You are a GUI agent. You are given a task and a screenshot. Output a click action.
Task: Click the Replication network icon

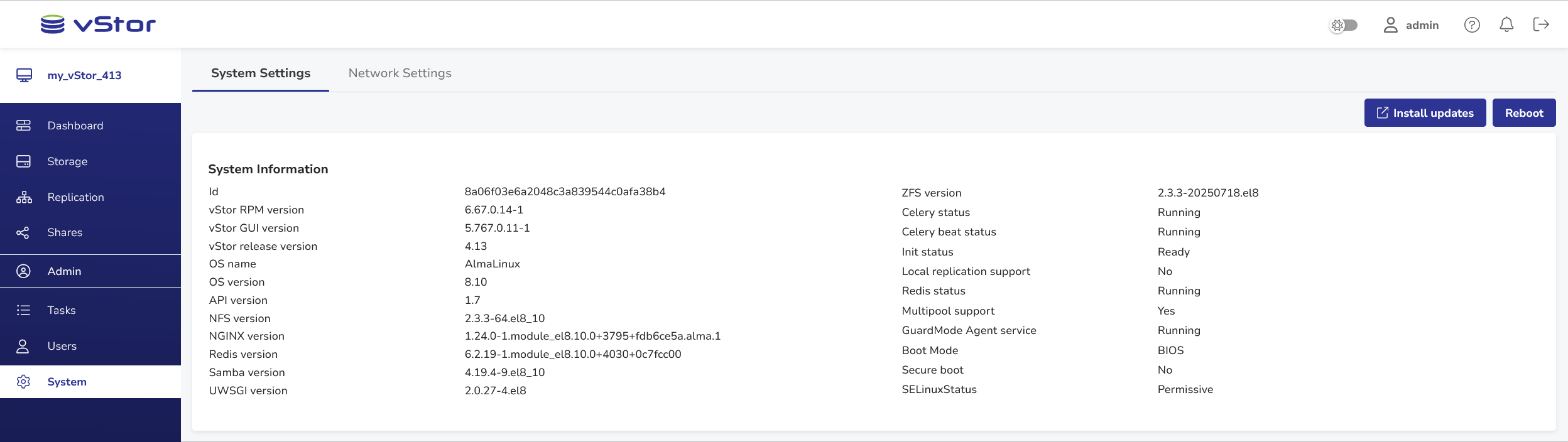point(24,197)
